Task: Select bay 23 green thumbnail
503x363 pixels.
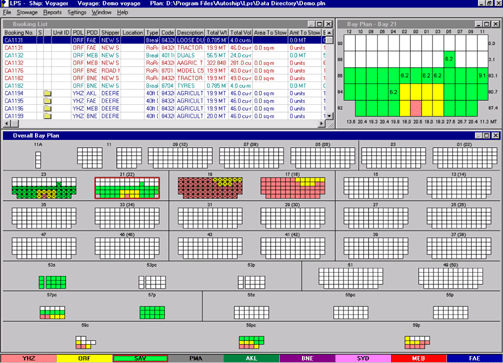Action: point(44,188)
